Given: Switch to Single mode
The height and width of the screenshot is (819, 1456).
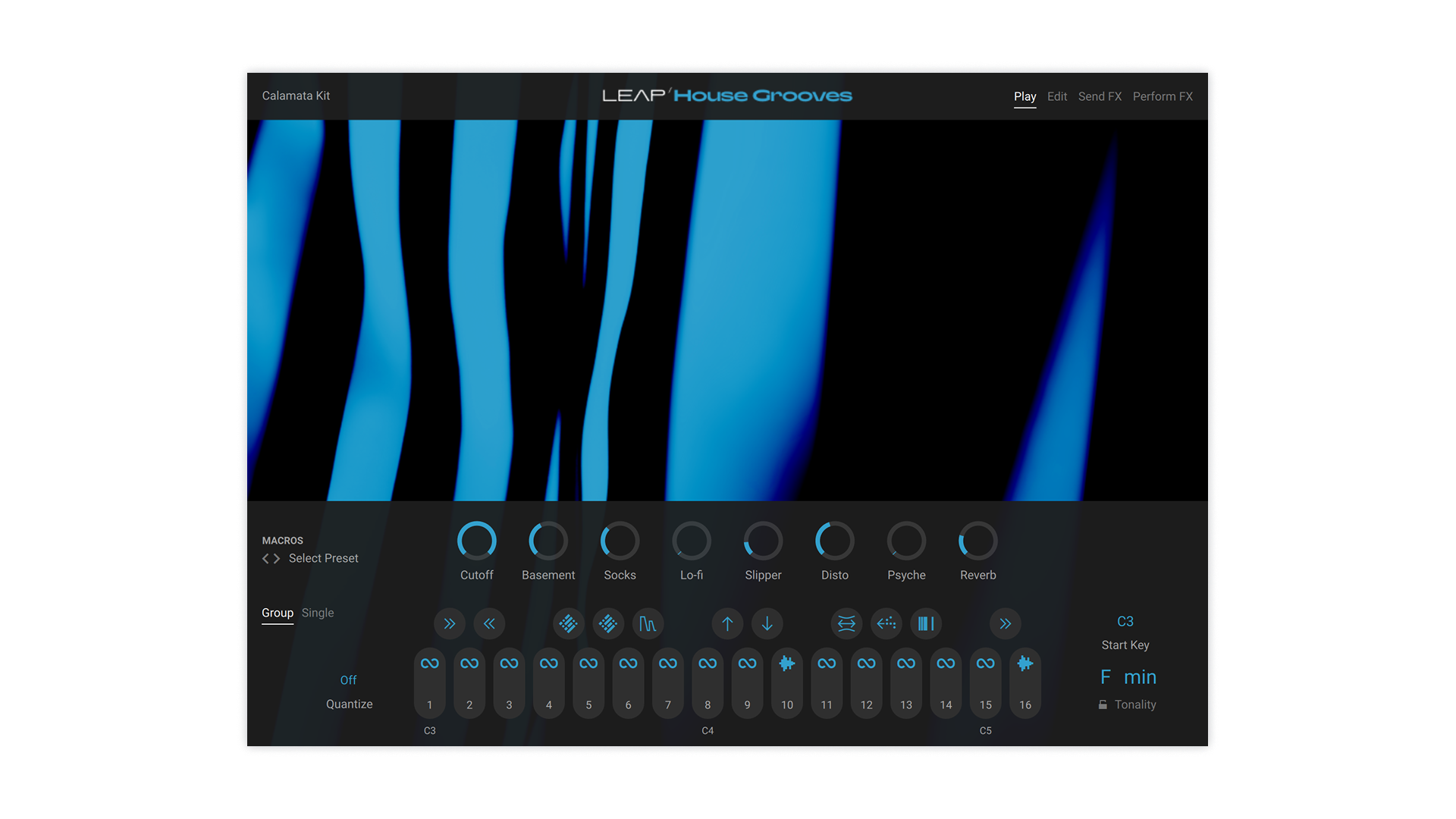Looking at the screenshot, I should click(x=317, y=613).
